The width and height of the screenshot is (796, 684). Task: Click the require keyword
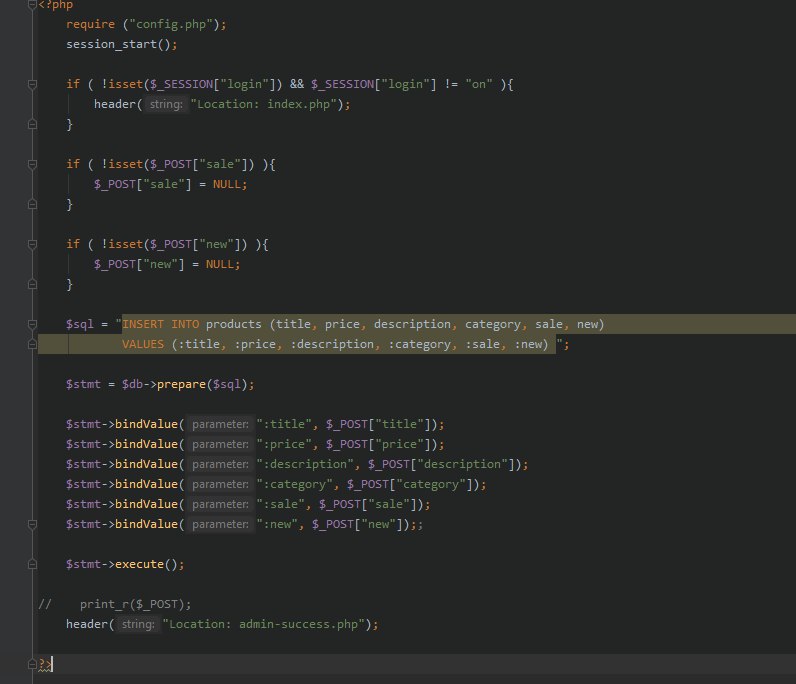(x=90, y=24)
